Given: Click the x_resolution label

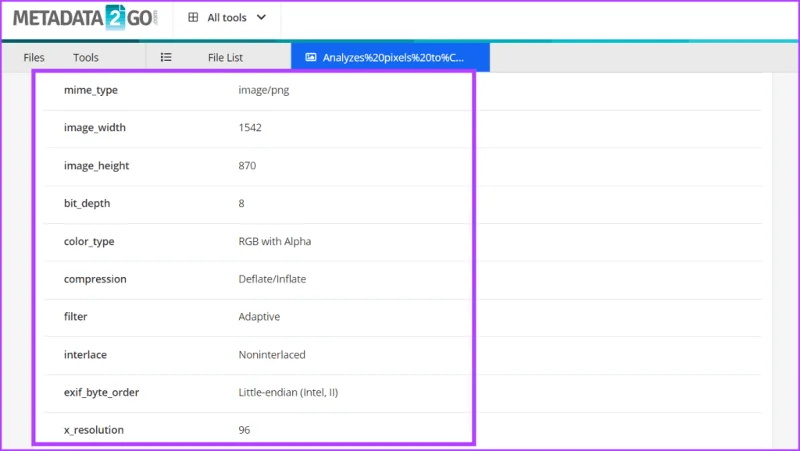Looking at the screenshot, I should pyautogui.click(x=94, y=430).
